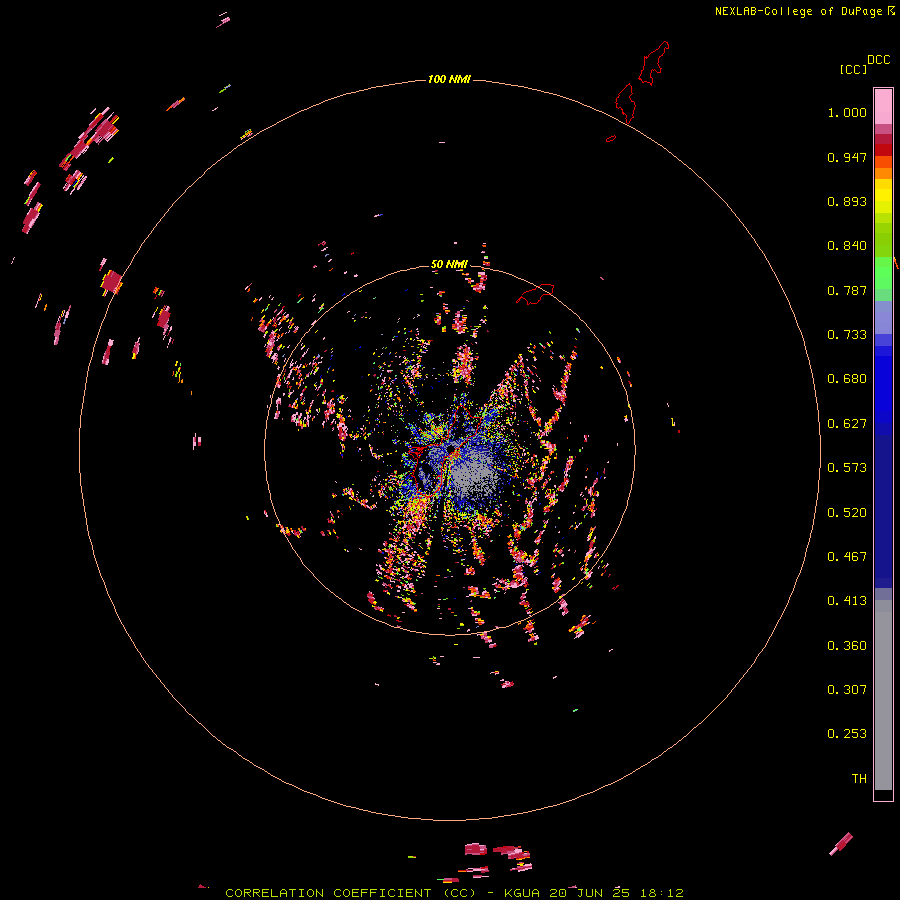
Task: Click the 20 JUN 25 date text
Action: pos(589,893)
